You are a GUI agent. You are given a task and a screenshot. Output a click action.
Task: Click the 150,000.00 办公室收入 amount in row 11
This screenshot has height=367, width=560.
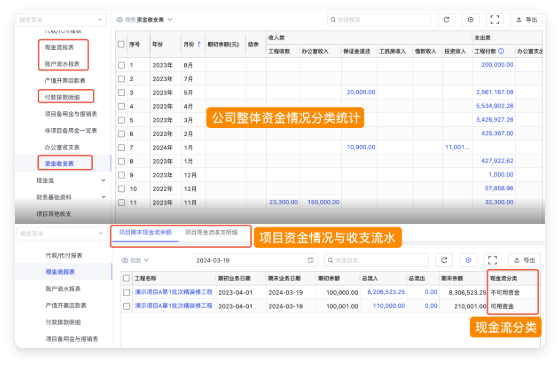pos(324,202)
